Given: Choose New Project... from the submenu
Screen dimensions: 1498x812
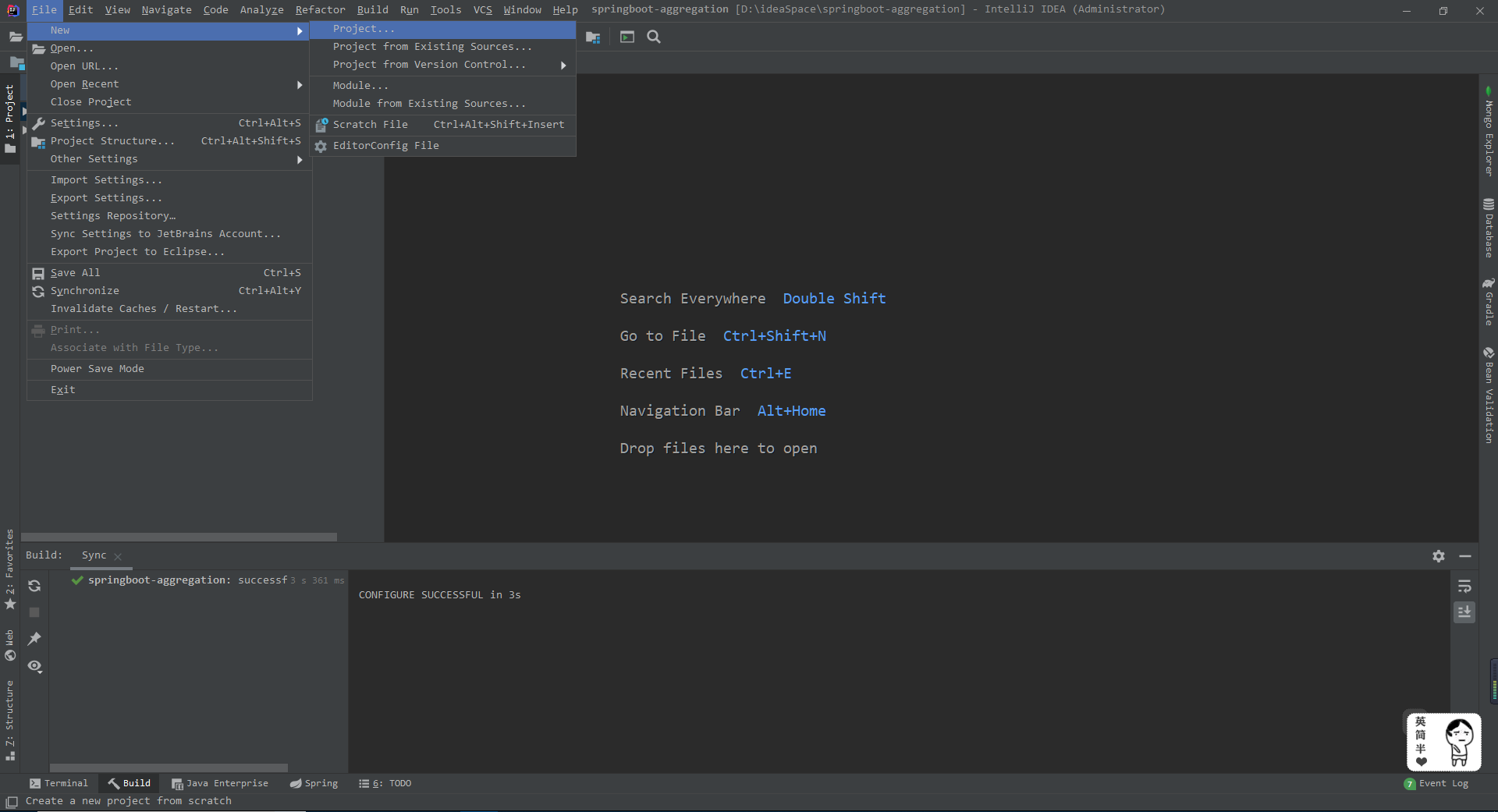Looking at the screenshot, I should pyautogui.click(x=443, y=29).
